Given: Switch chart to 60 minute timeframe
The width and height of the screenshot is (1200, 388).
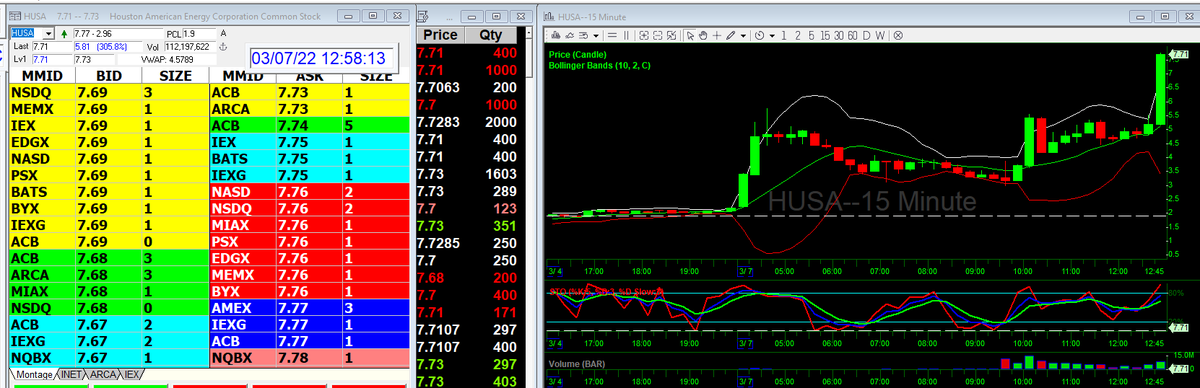Looking at the screenshot, I should point(852,35).
